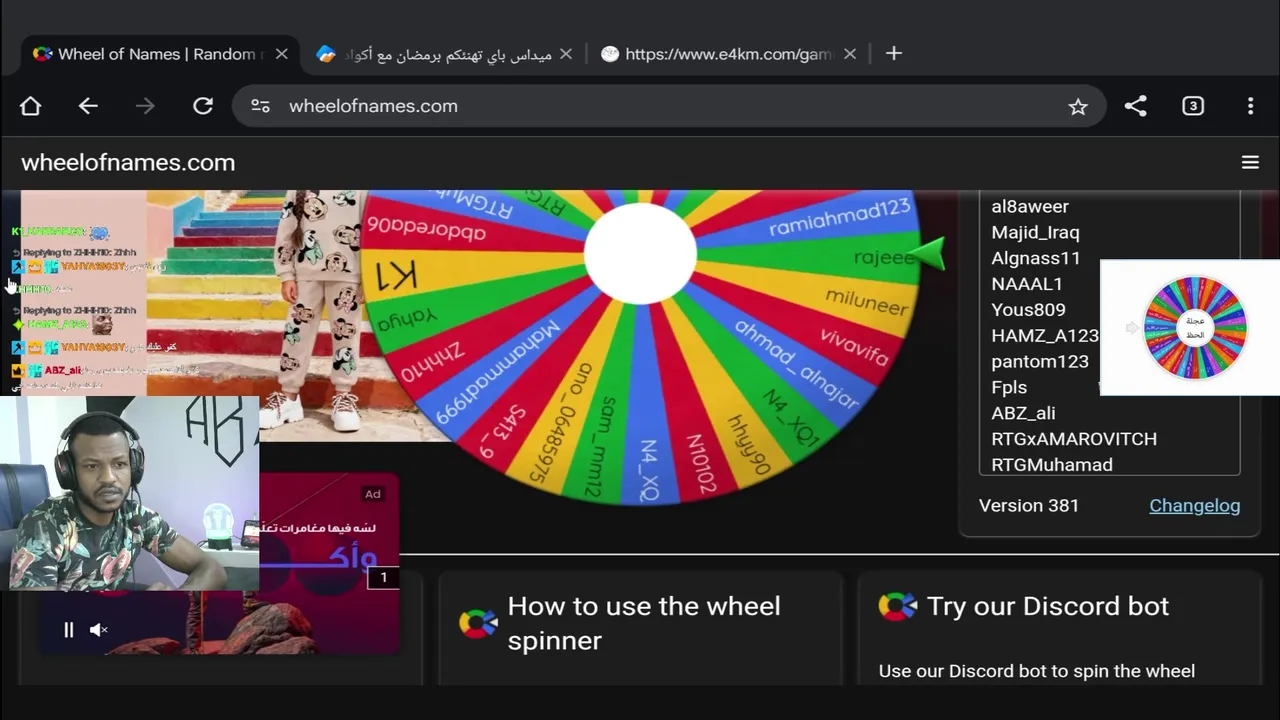Open the browser three-dot menu

click(x=1250, y=106)
